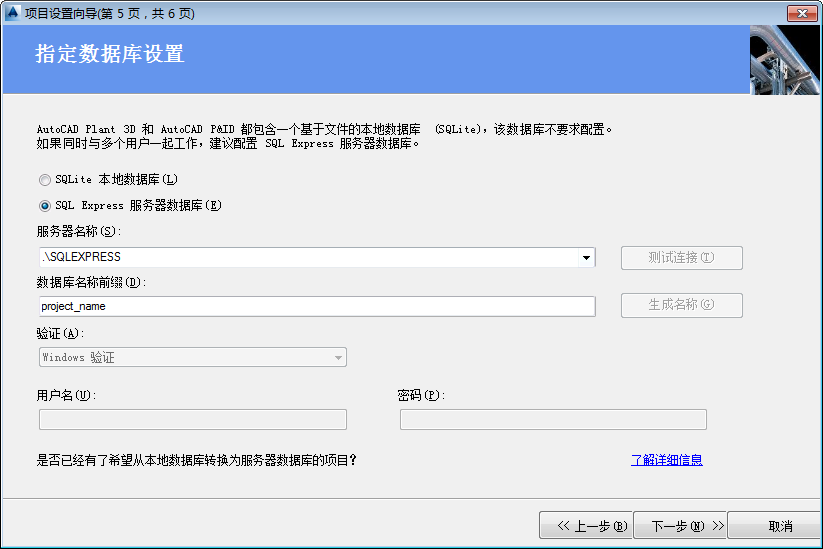Viewport: 823px width, 549px height.
Task: Click the 指定数据库设置 heading text
Action: coord(110,54)
